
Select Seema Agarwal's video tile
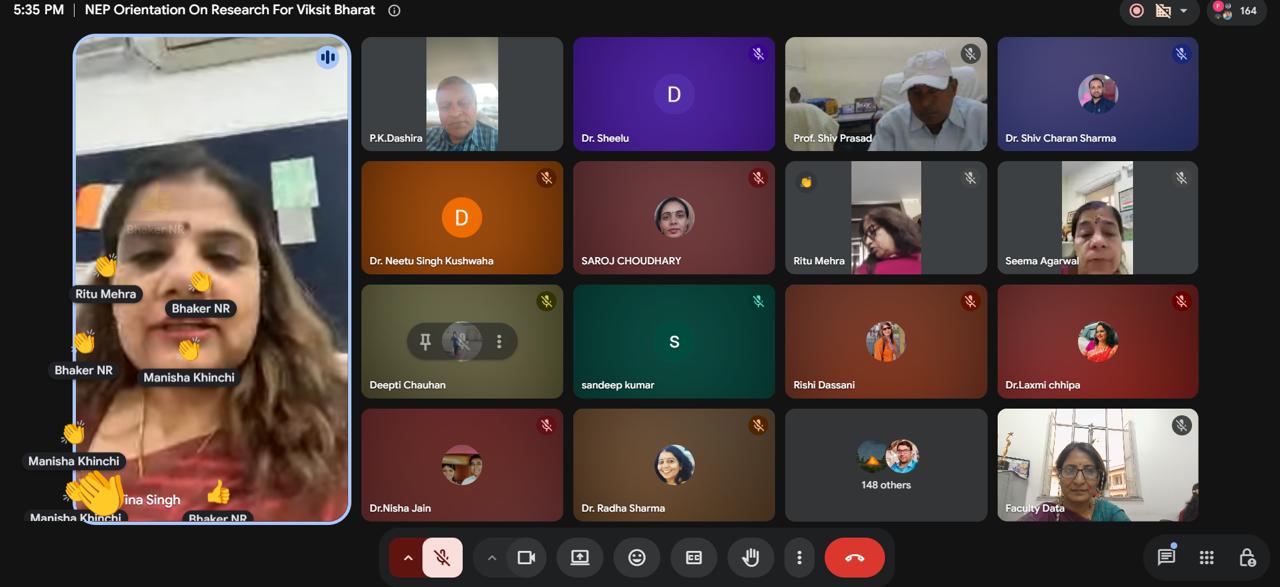(1098, 218)
